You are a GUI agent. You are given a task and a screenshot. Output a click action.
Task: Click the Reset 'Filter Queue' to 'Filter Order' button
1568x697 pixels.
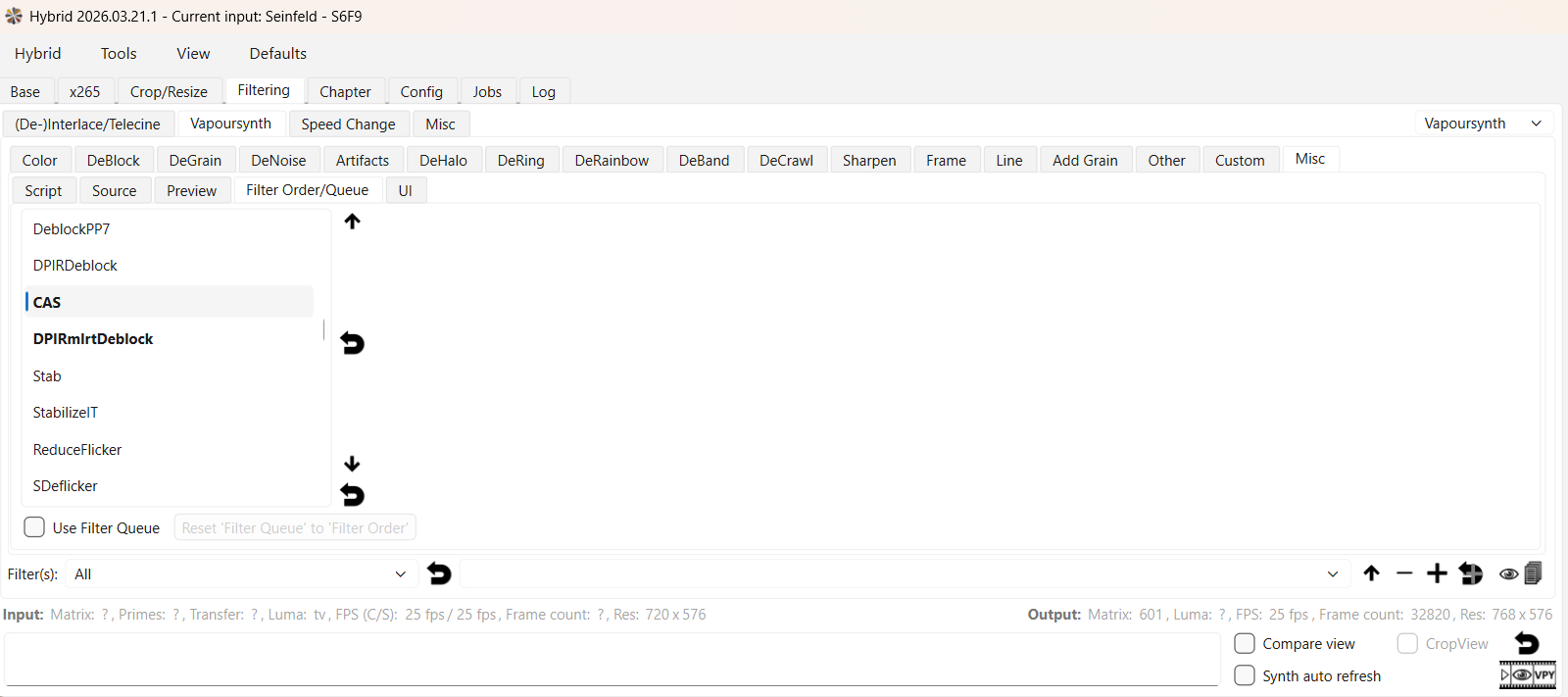pos(295,527)
